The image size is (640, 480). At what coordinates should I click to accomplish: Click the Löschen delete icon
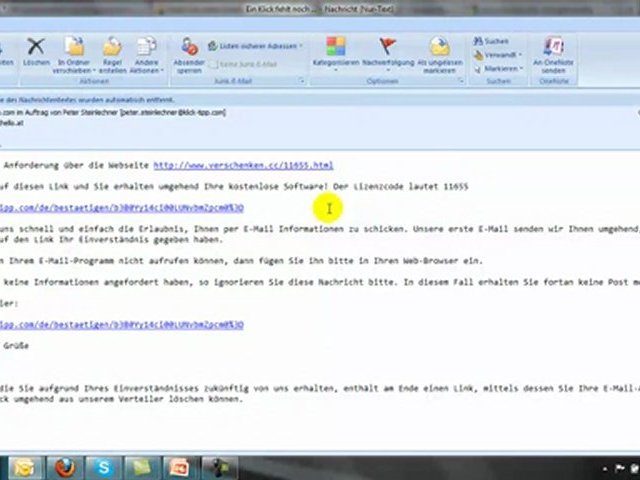coord(36,52)
